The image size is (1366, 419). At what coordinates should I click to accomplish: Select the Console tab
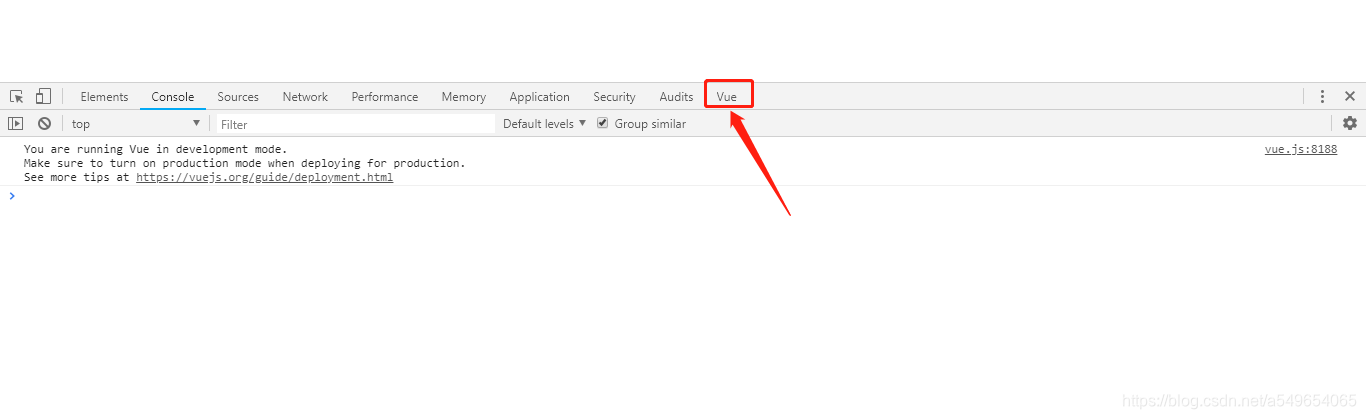click(x=173, y=97)
